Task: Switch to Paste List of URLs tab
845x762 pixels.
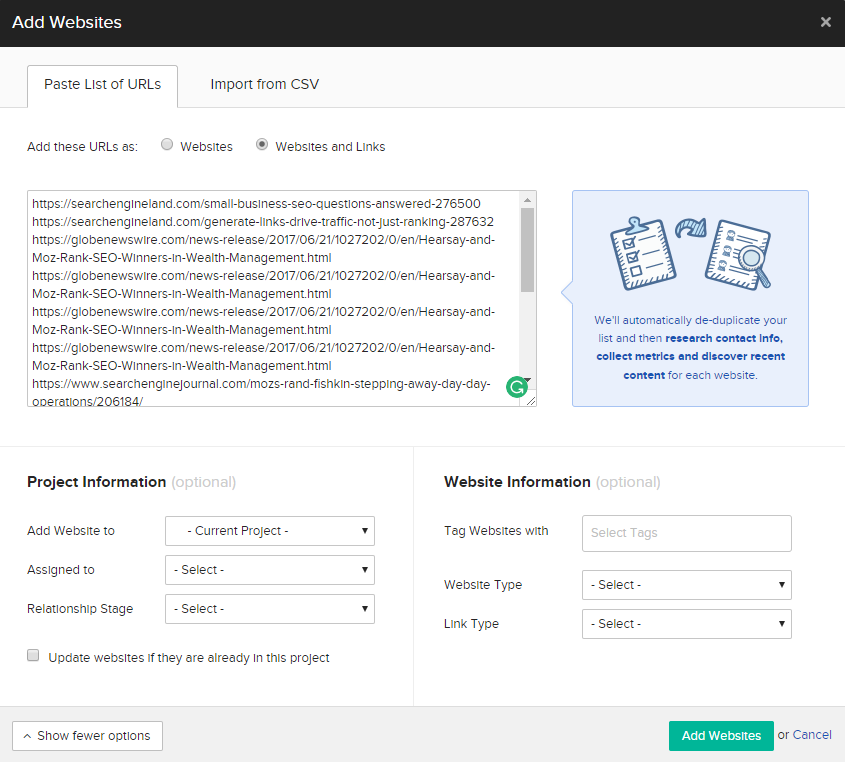Action: (102, 85)
